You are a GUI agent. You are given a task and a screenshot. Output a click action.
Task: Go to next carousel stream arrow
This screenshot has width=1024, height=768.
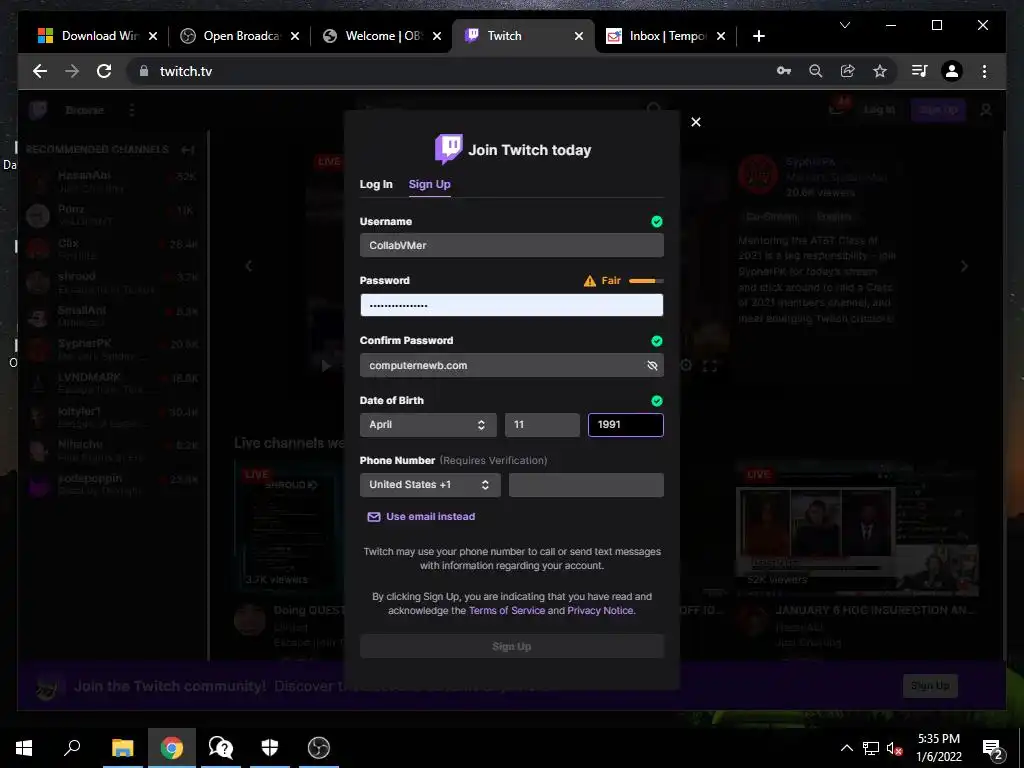(964, 266)
